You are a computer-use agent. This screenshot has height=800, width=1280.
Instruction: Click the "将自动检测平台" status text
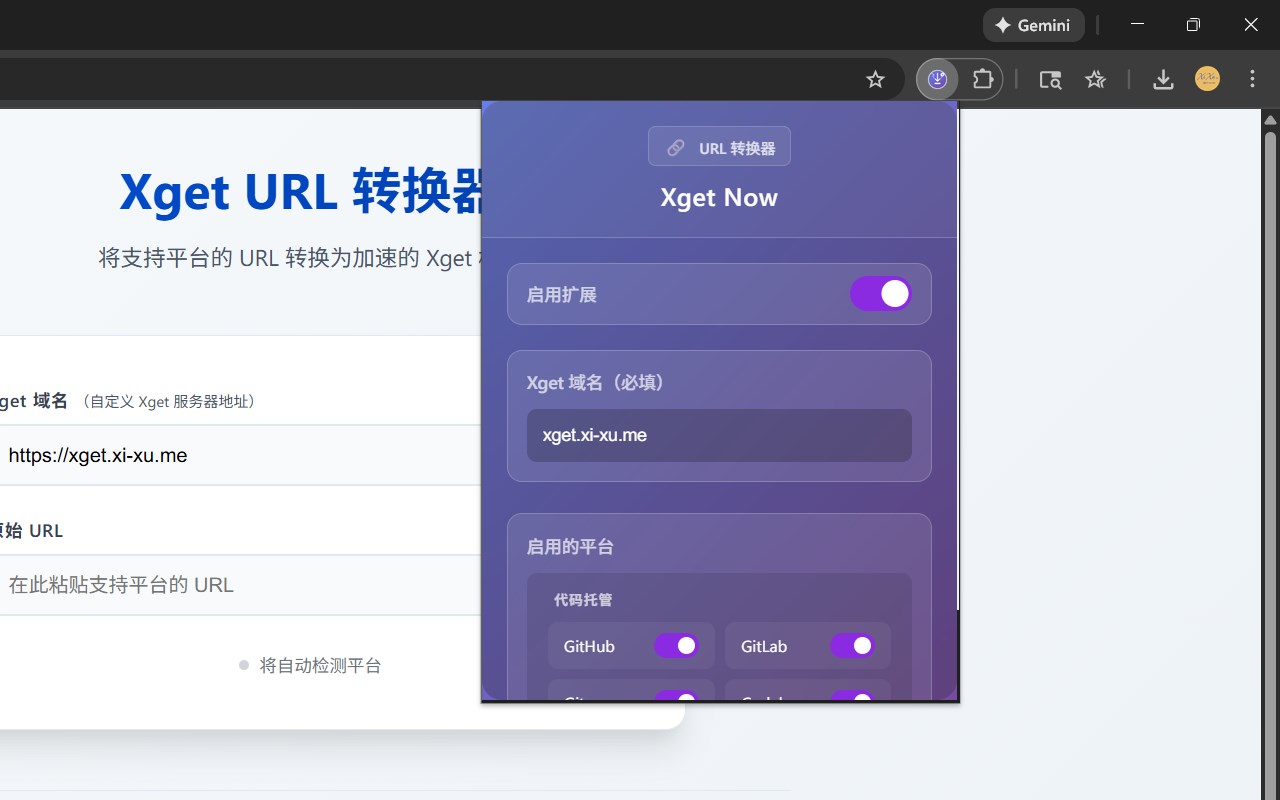(320, 665)
